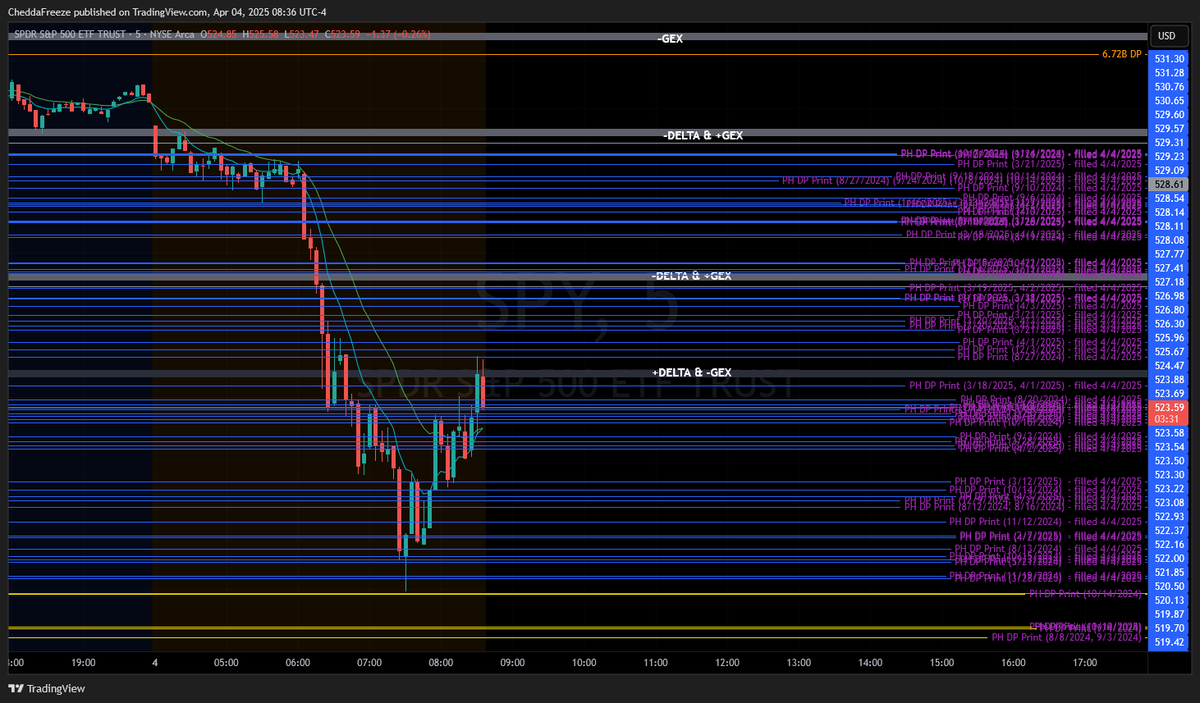
Task: Click the 524.47 price axis label
Action: point(1169,366)
